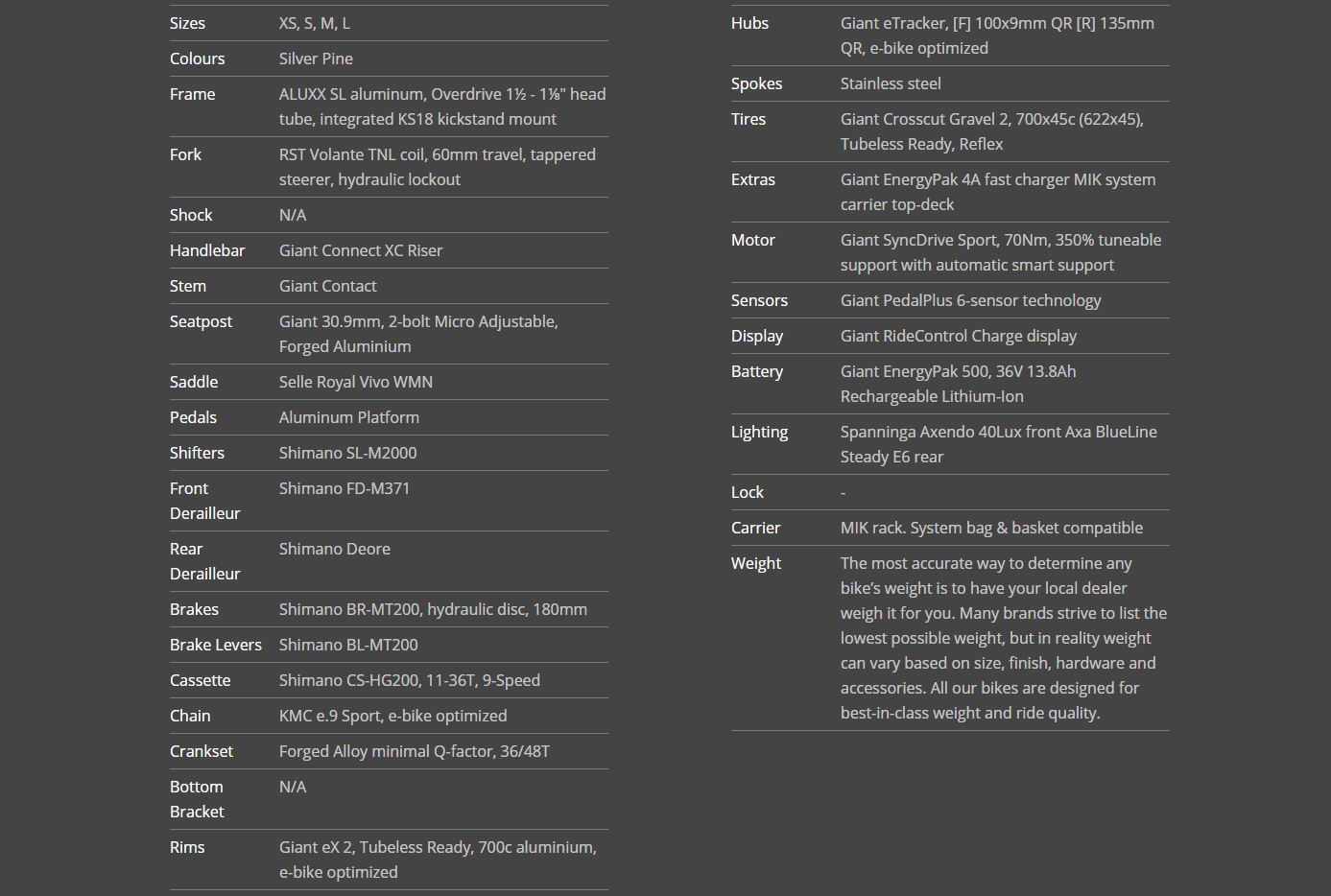This screenshot has width=1331, height=896.
Task: Click the Crankset label
Action: 202,751
